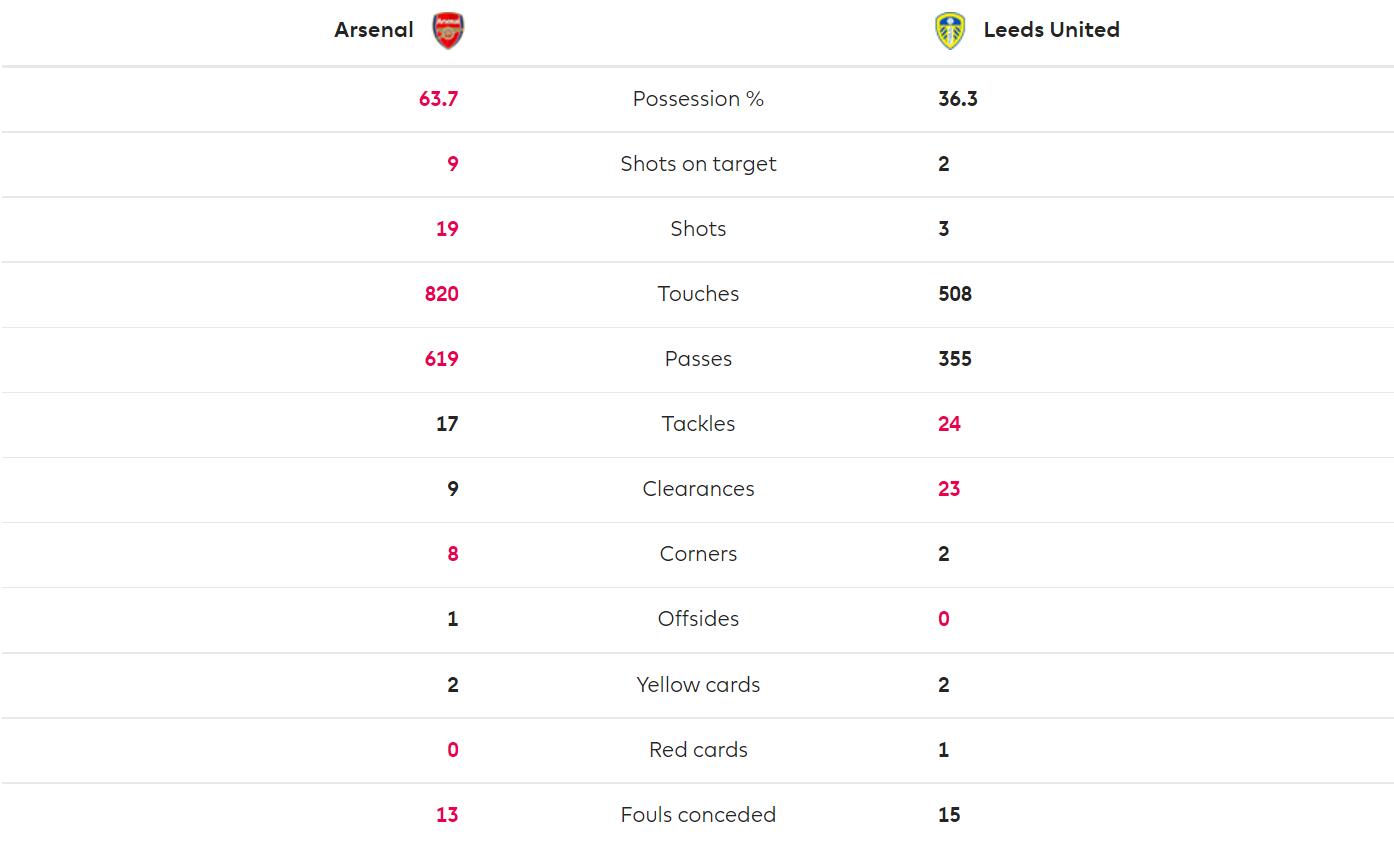Click Arsenal's 820 touches figure

tap(441, 294)
